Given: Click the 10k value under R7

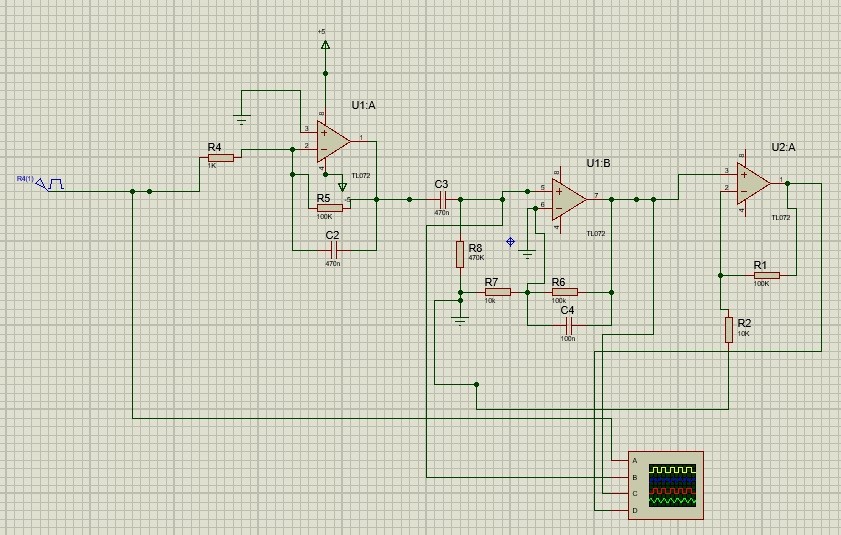Looking at the screenshot, I should pos(490,301).
